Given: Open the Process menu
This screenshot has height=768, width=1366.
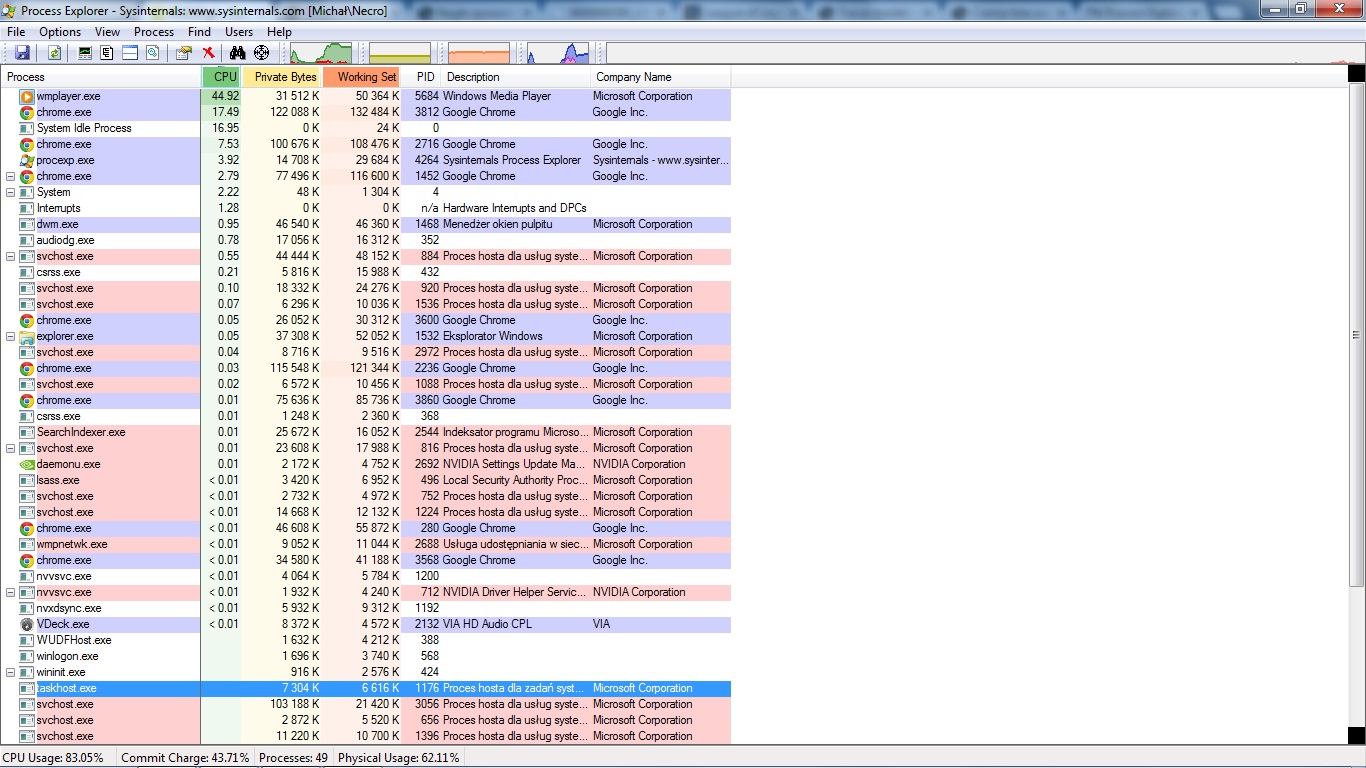Looking at the screenshot, I should pos(154,32).
